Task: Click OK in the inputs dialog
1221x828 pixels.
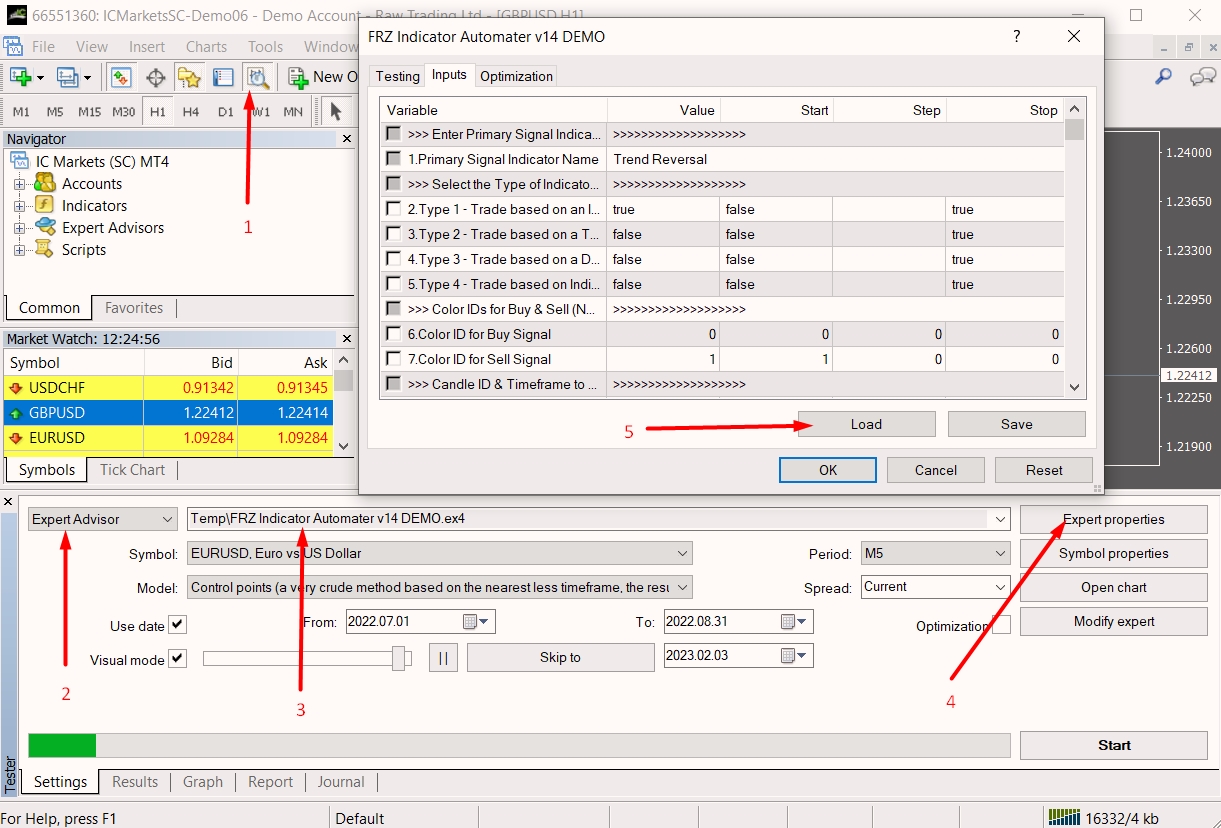Action: click(828, 470)
